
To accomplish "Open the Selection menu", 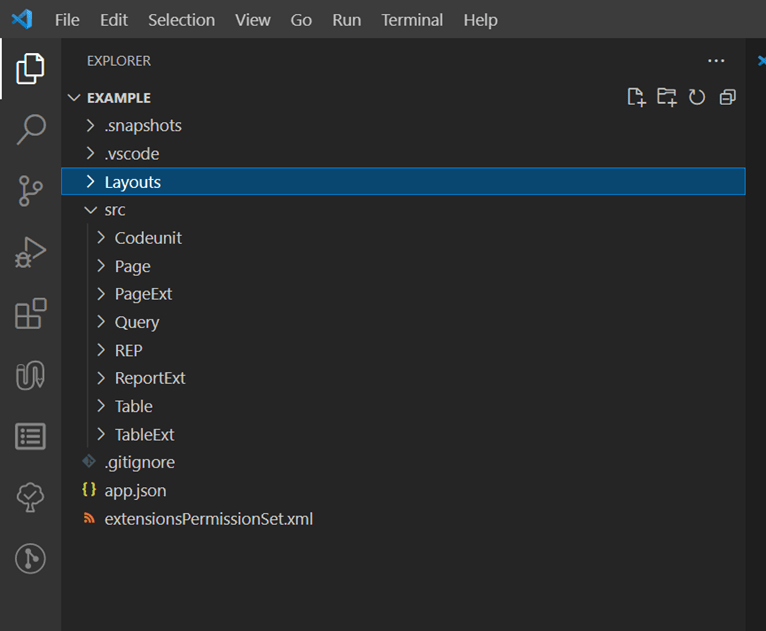I will click(x=181, y=20).
